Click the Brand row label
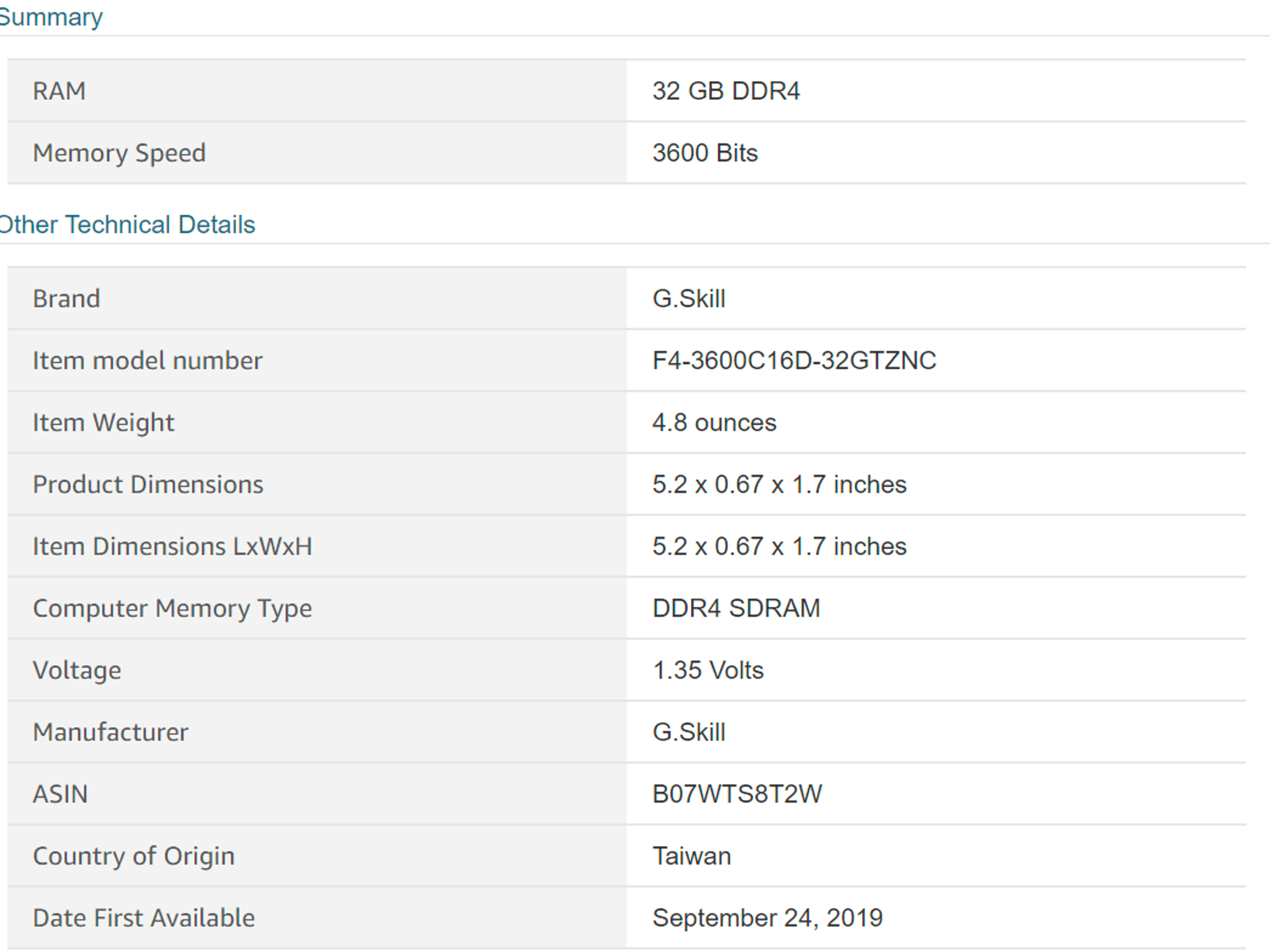 (x=66, y=299)
